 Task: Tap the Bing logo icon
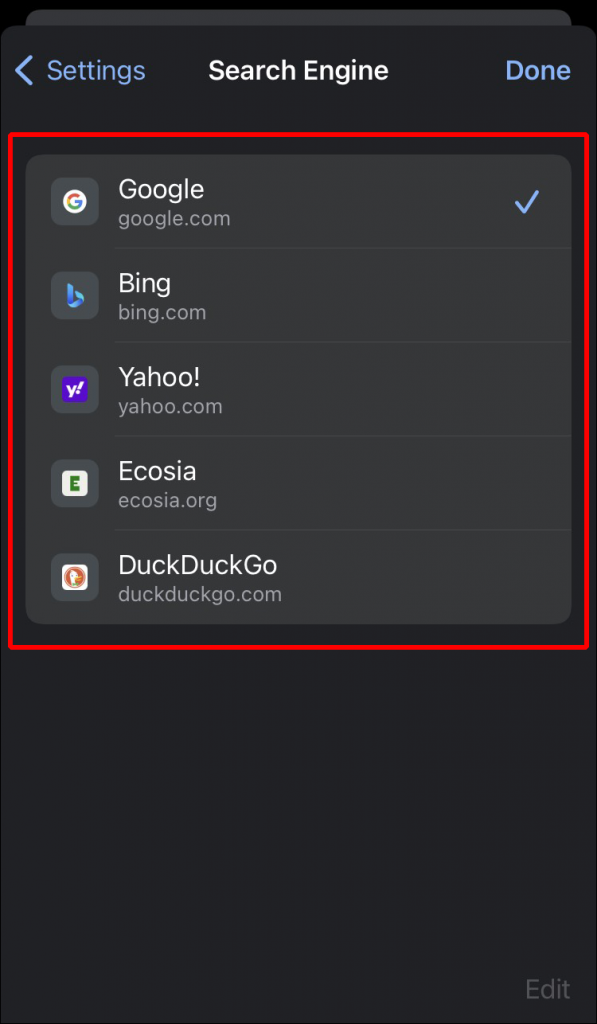pyautogui.click(x=75, y=295)
